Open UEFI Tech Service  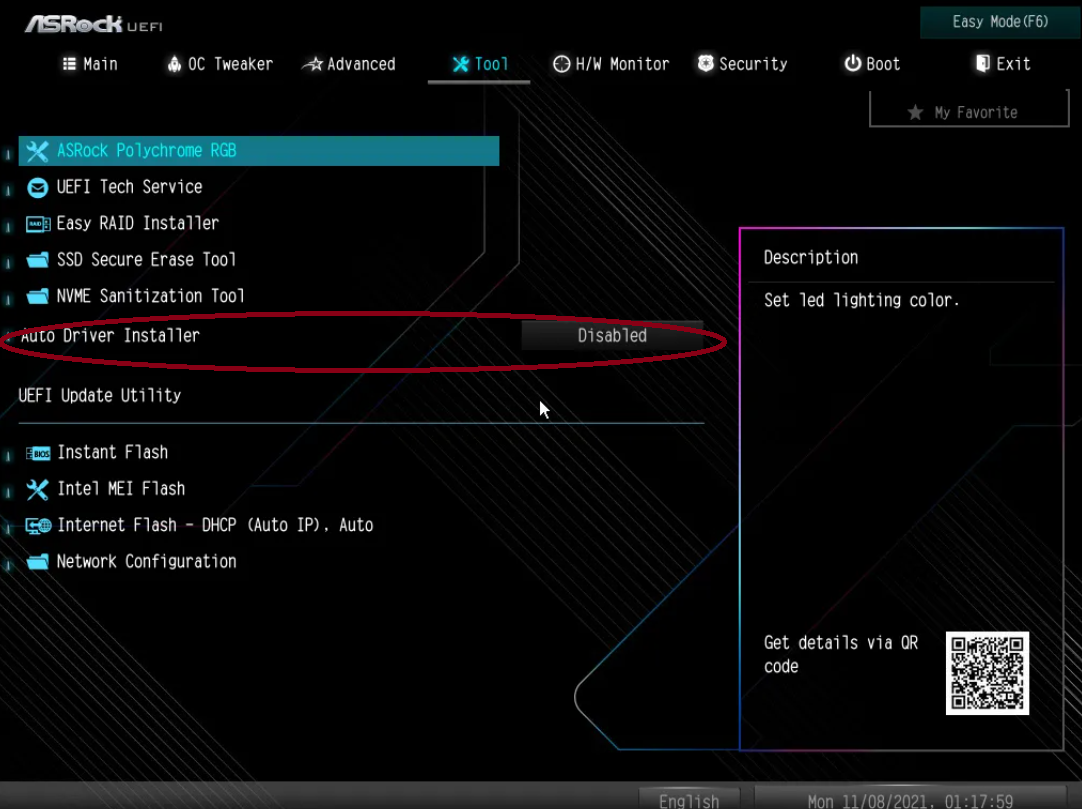(x=129, y=187)
